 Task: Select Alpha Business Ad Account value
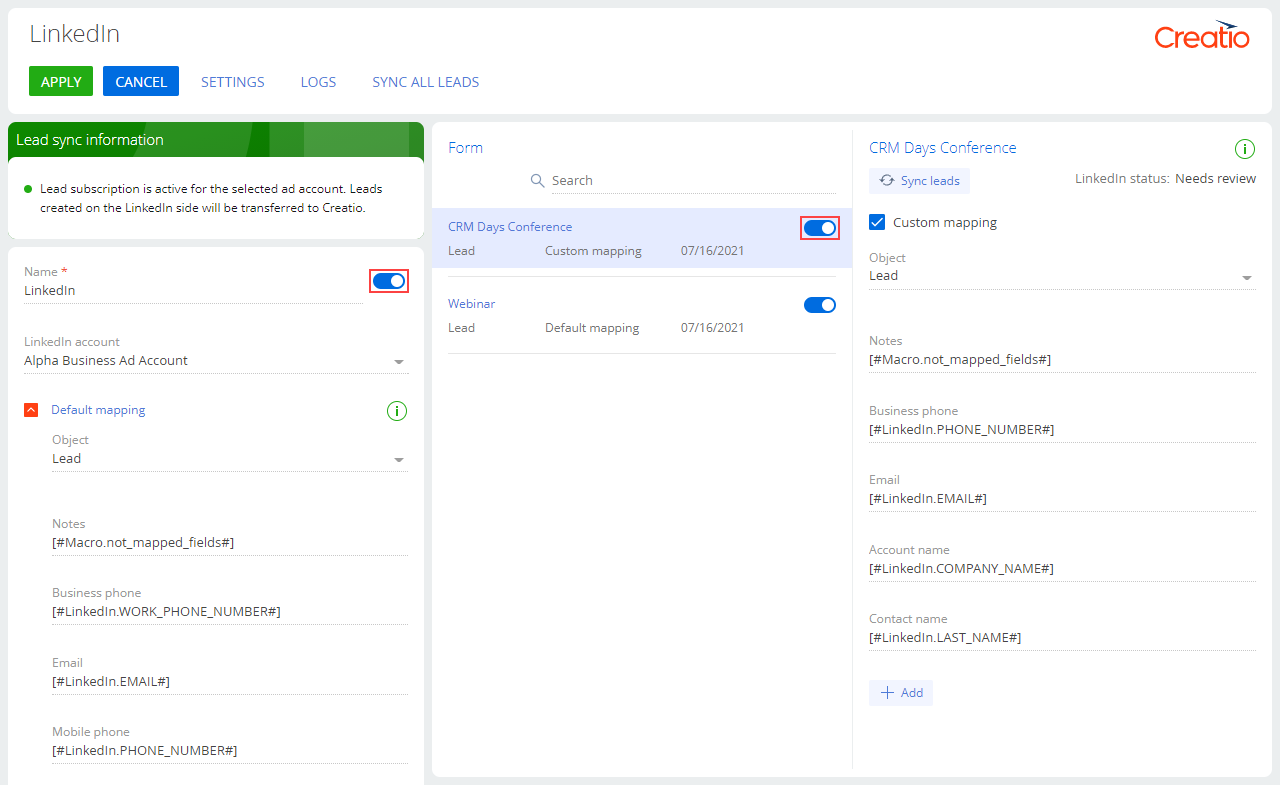coord(106,361)
